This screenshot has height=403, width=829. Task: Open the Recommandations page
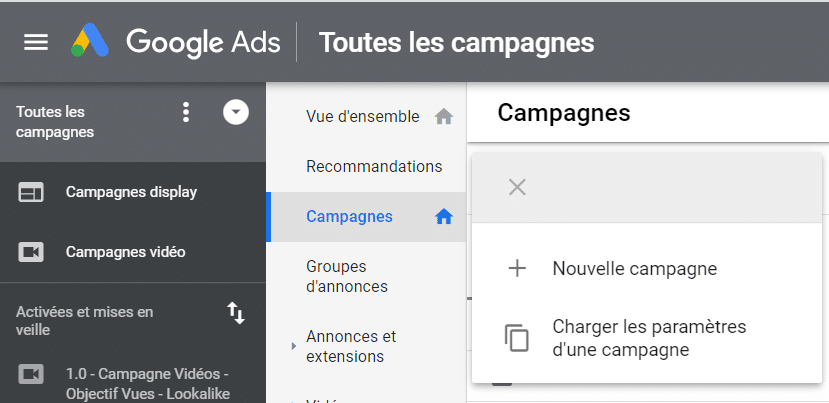click(x=373, y=166)
